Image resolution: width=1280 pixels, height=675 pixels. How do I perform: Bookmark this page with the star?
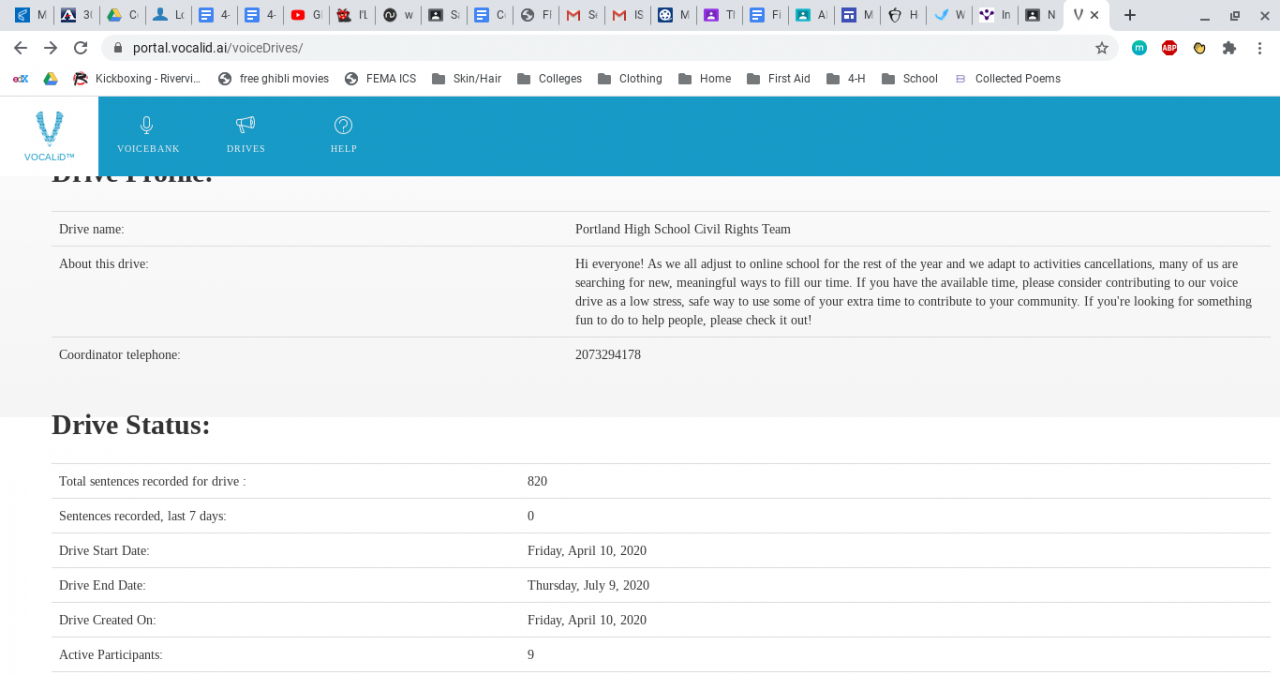click(1102, 48)
